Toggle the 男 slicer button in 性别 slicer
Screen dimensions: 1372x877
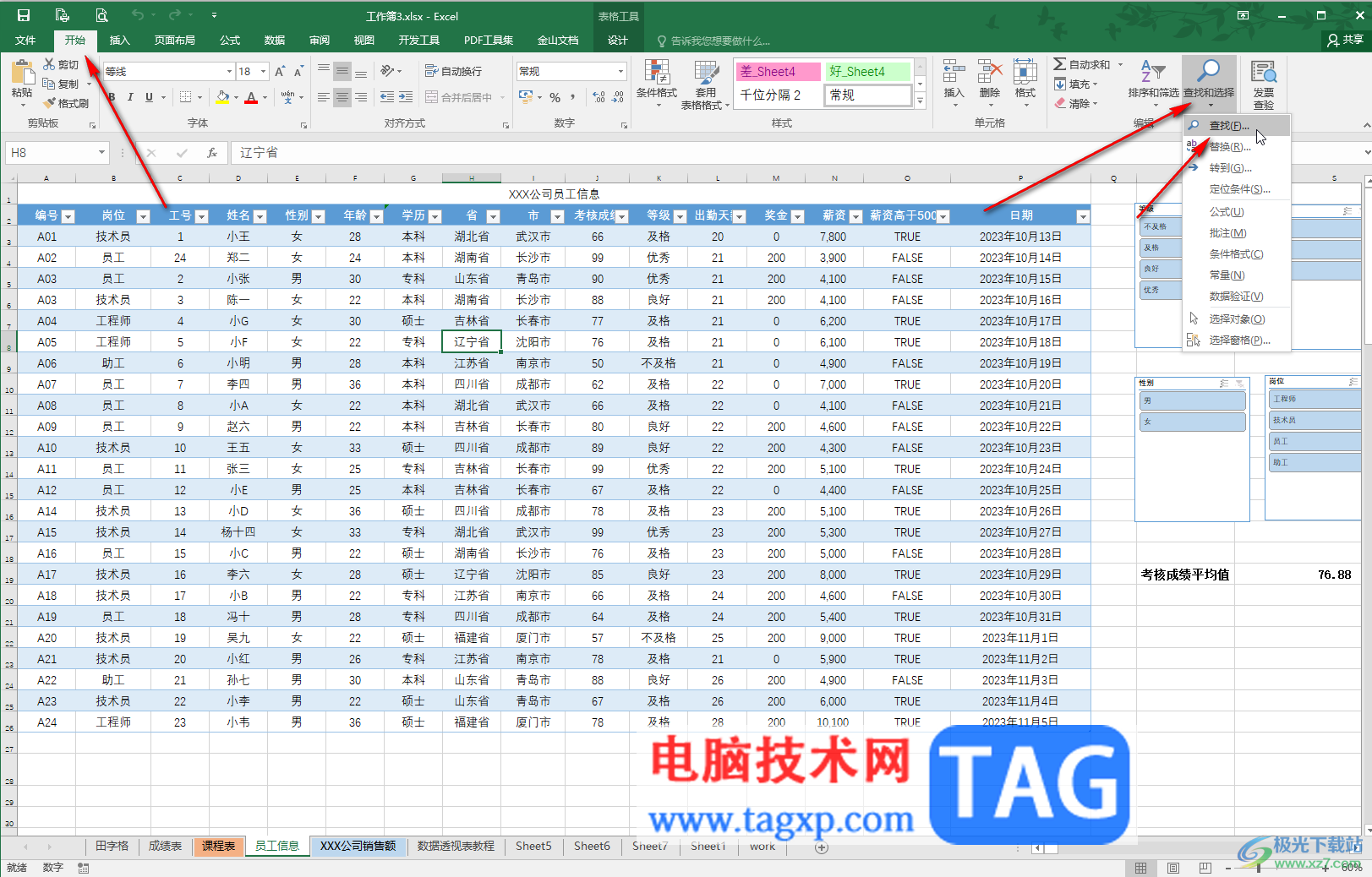pyautogui.click(x=1193, y=400)
